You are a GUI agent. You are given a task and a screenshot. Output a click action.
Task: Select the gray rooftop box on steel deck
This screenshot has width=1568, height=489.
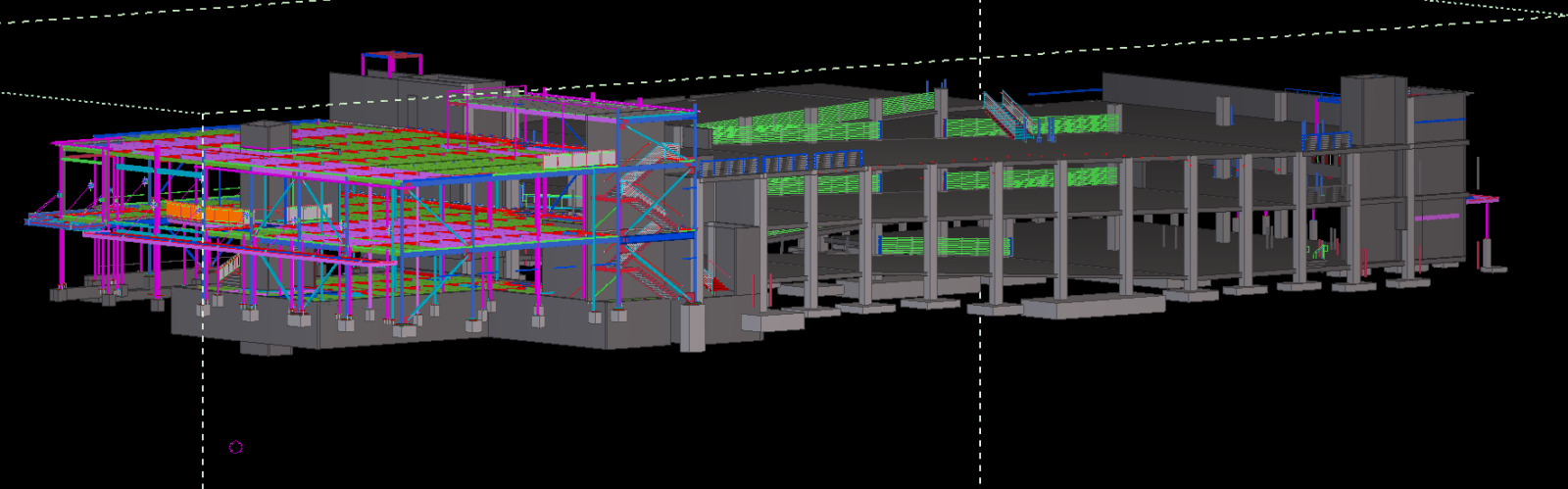(265, 135)
